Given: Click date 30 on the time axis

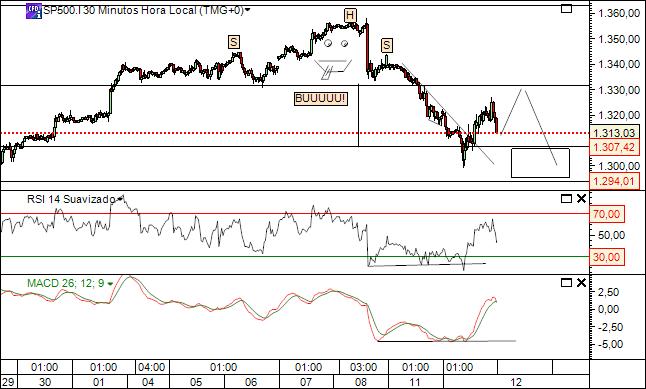Looking at the screenshot, I should coord(45,382).
